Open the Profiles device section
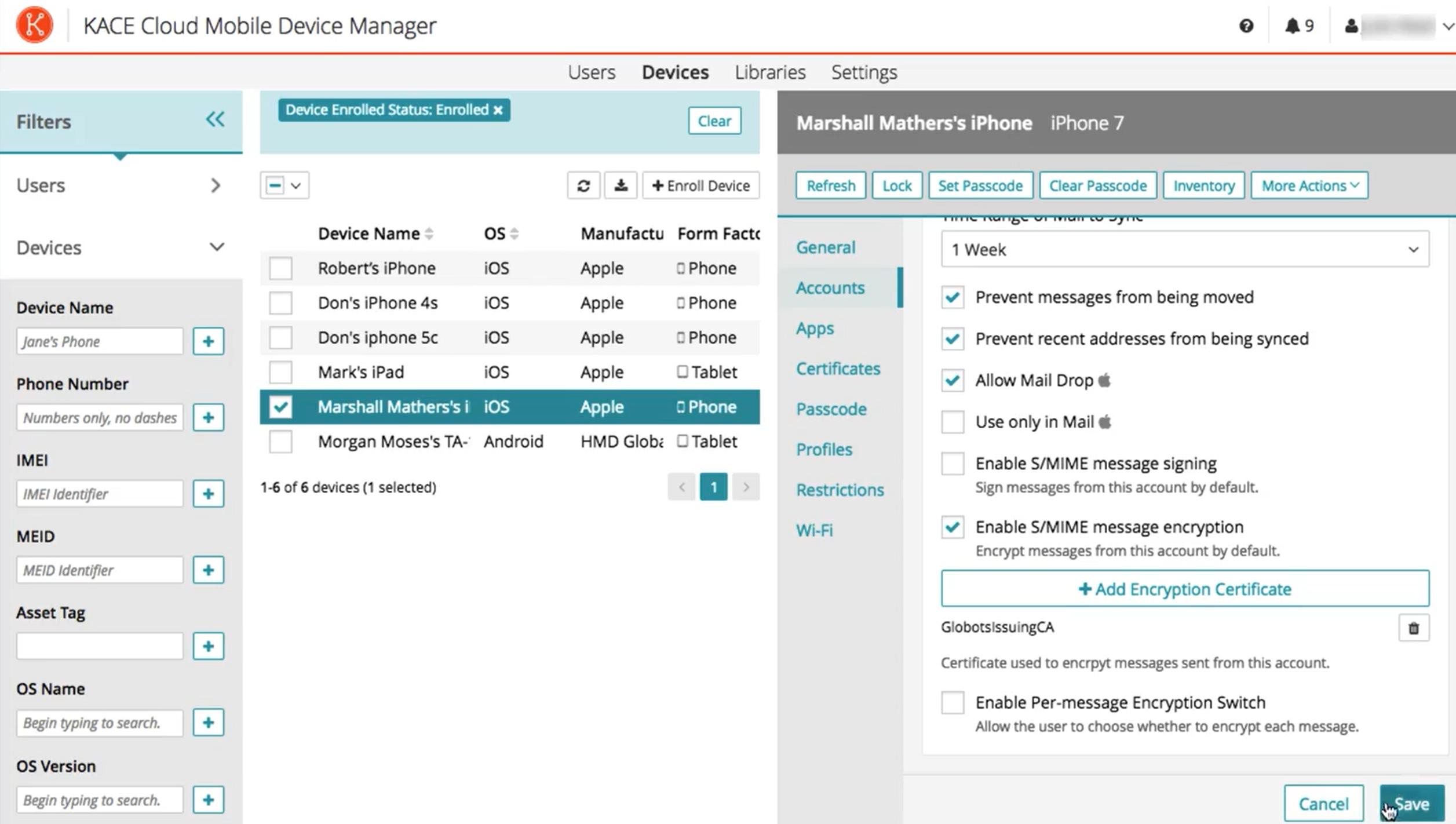1456x824 pixels. click(824, 450)
